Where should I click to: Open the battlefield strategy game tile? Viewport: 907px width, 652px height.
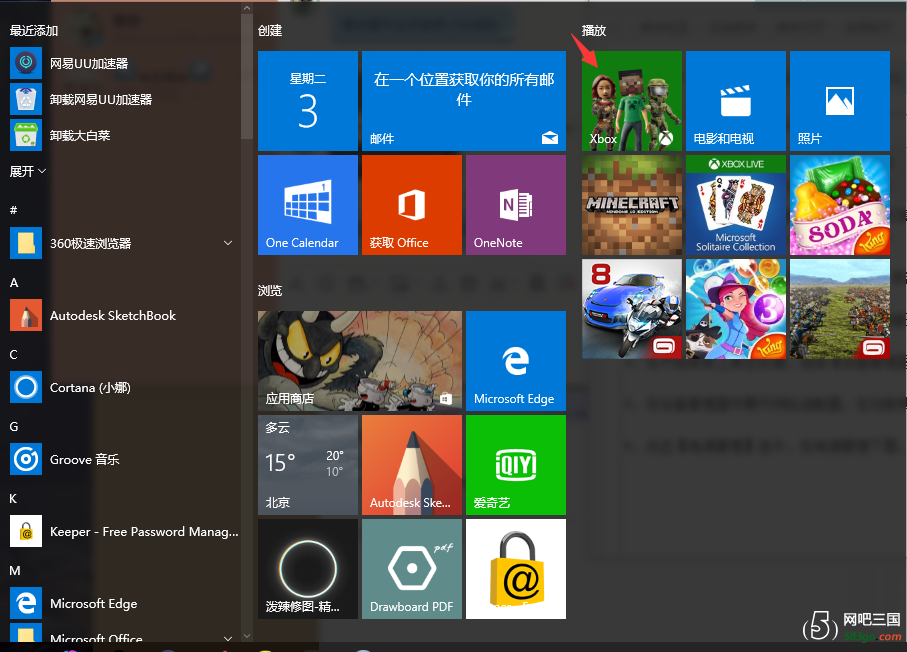coord(840,309)
